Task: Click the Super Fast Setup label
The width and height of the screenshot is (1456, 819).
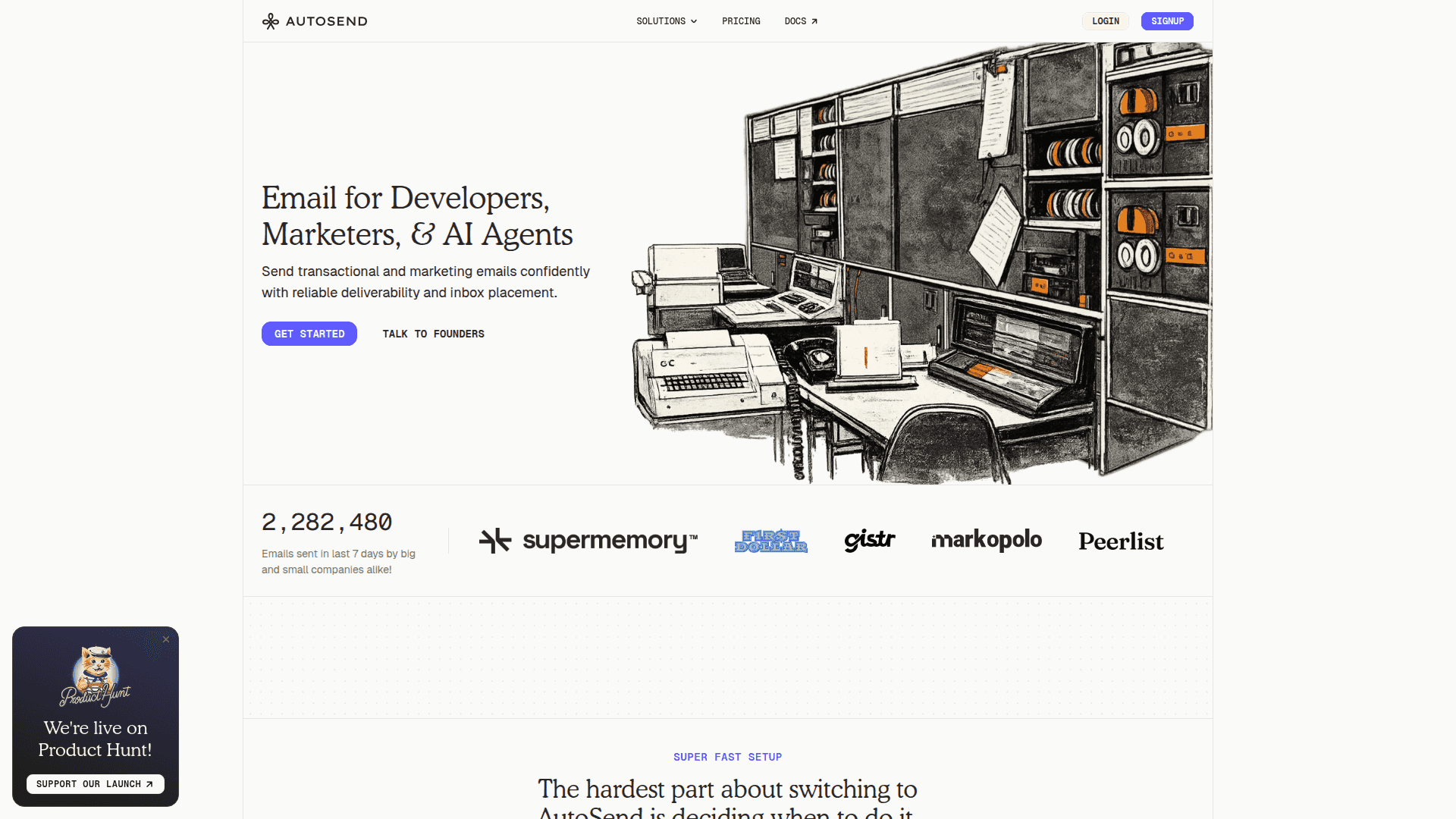Action: [x=727, y=757]
